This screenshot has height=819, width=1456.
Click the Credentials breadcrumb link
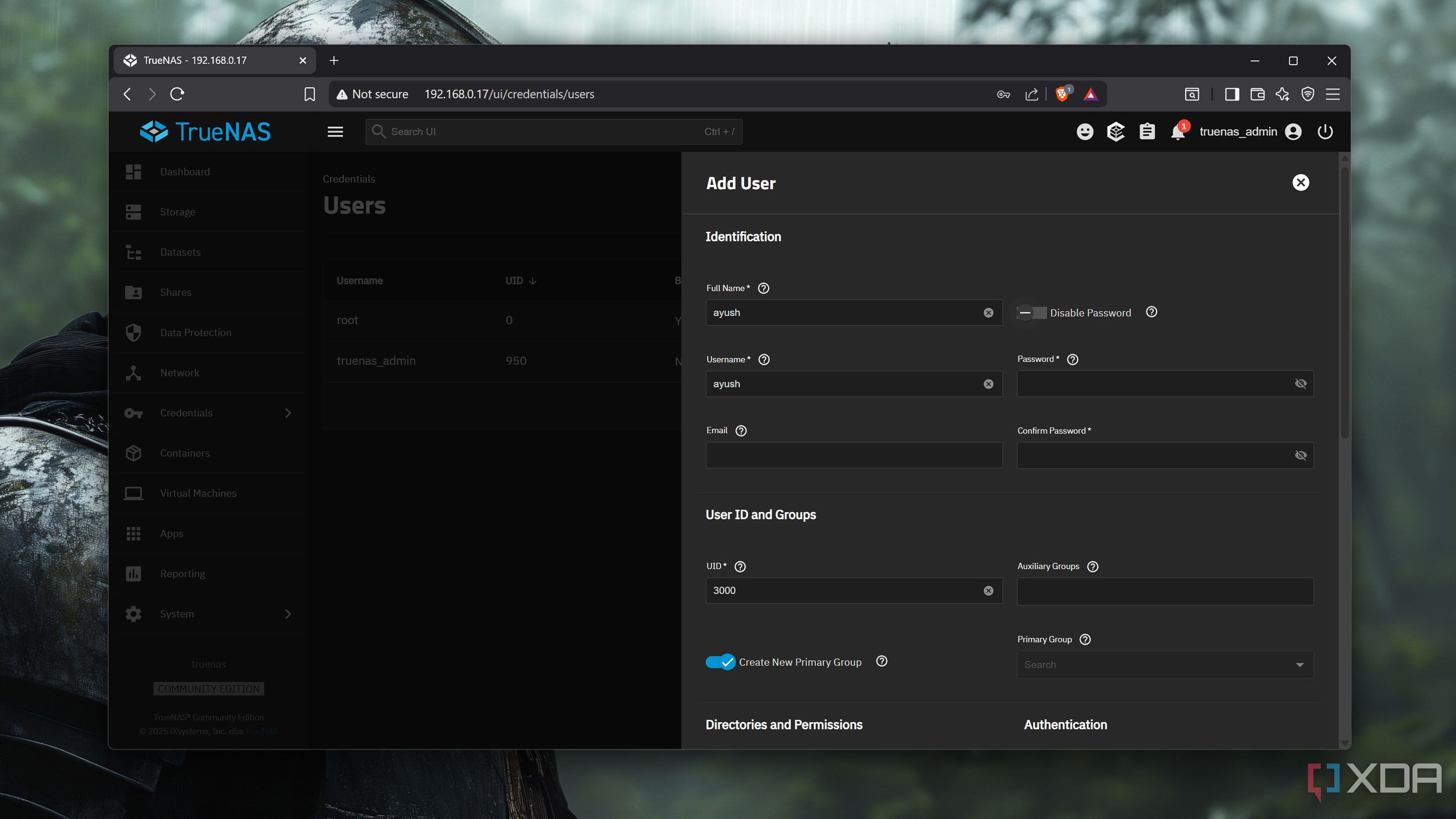point(349,179)
